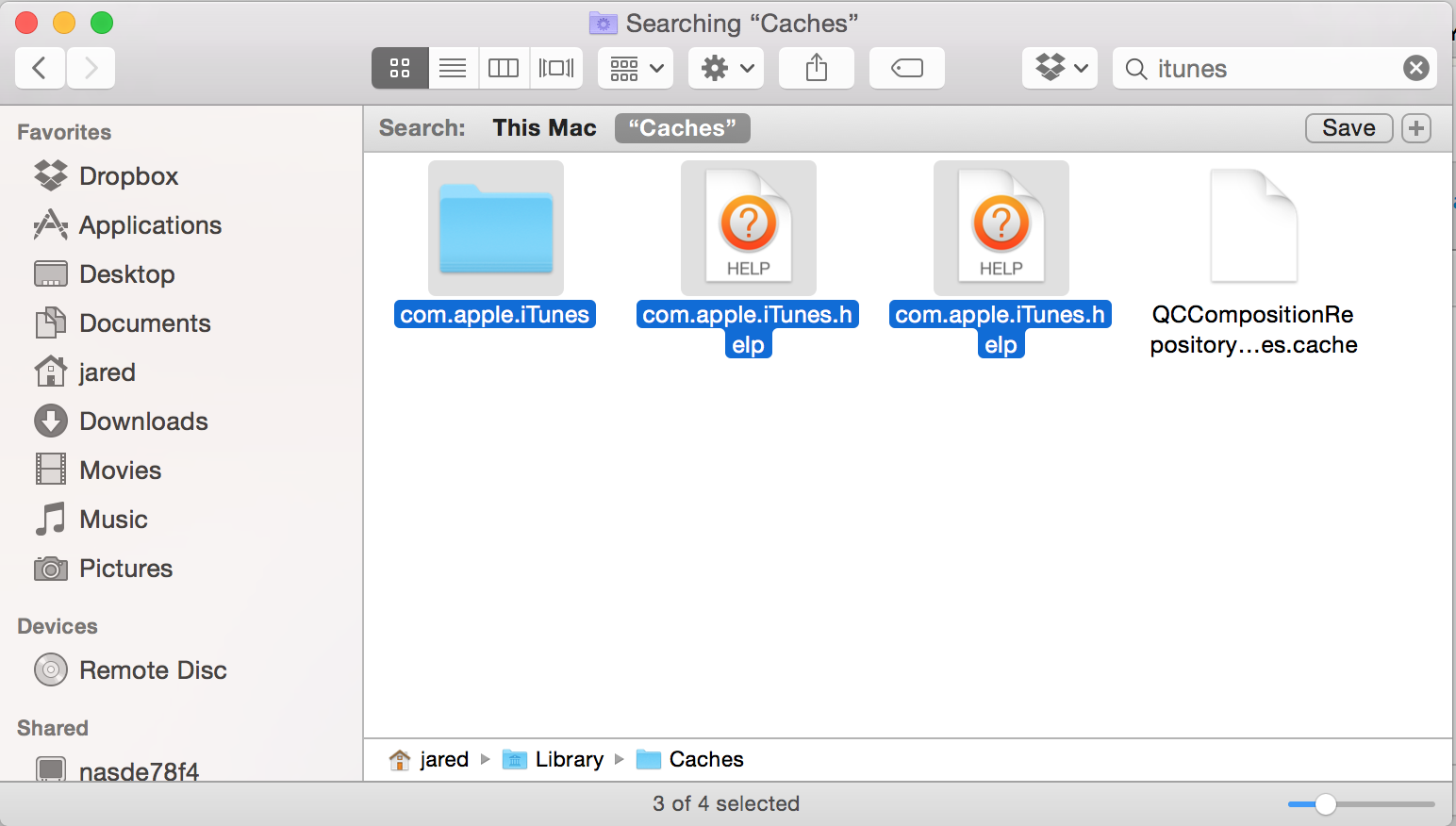Viewport: 1456px width, 826px height.
Task: Go back to previous folder
Action: pos(40,68)
